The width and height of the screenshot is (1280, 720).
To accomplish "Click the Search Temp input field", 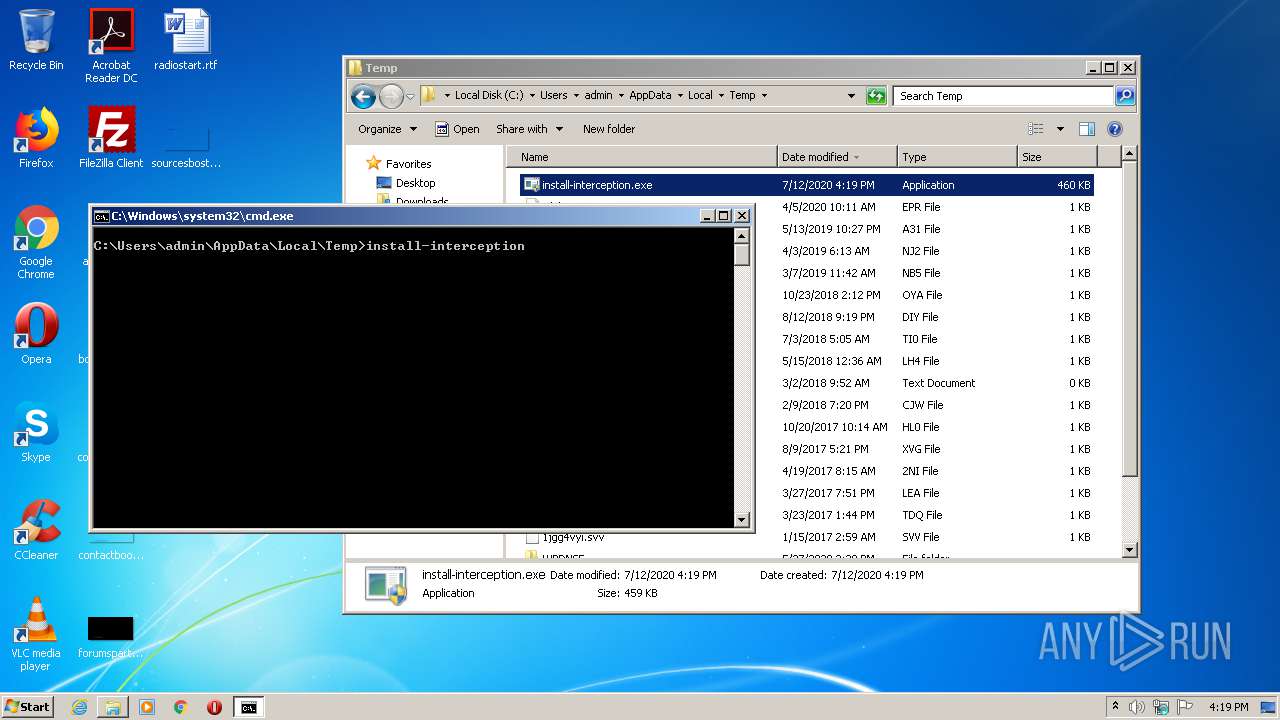I will 1003,96.
